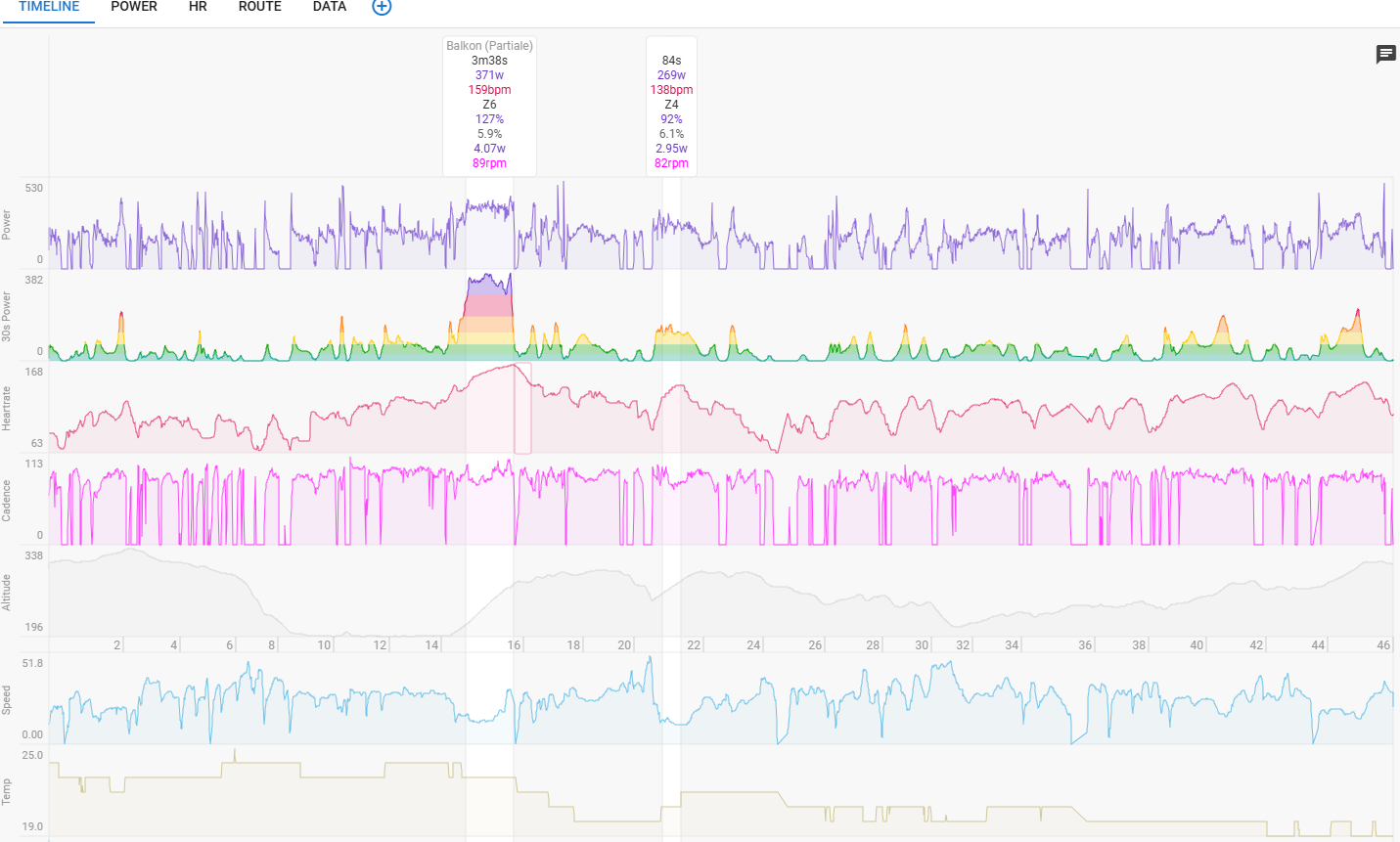Click the Power chart axis label
Viewport: 1400px width, 842px height.
(x=7, y=224)
